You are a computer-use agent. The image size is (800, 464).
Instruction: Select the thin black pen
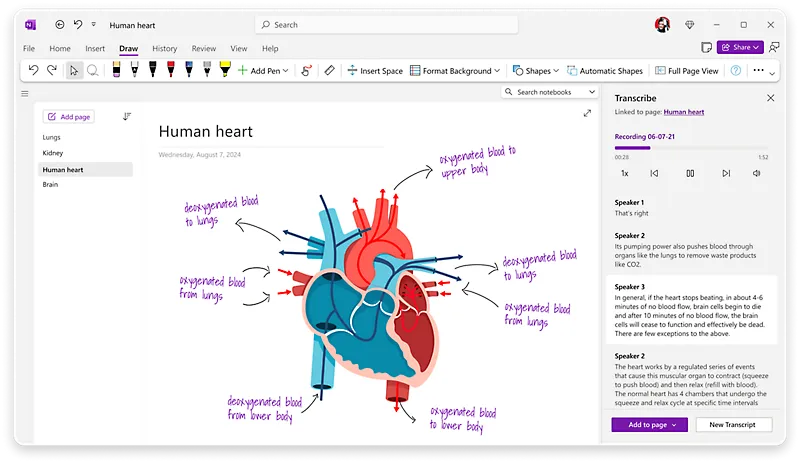(x=134, y=69)
